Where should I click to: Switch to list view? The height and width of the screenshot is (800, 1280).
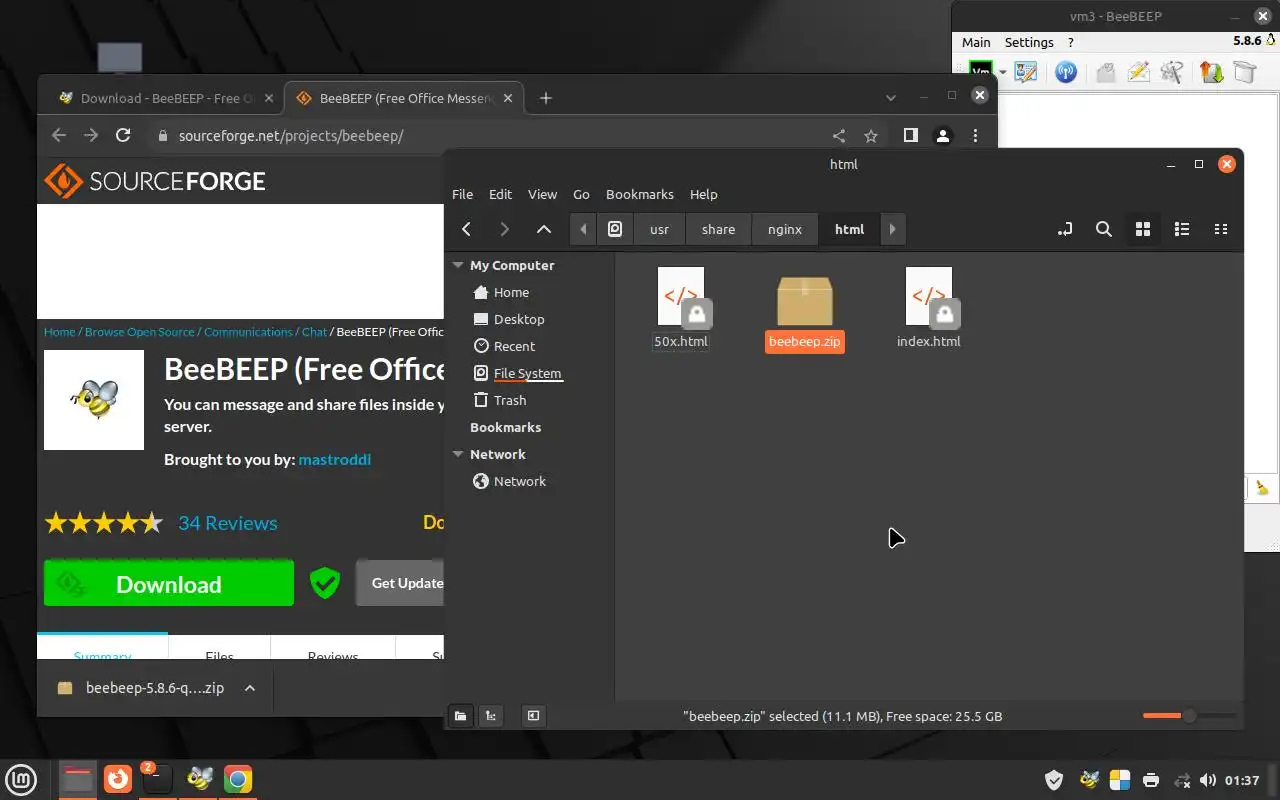click(1182, 229)
